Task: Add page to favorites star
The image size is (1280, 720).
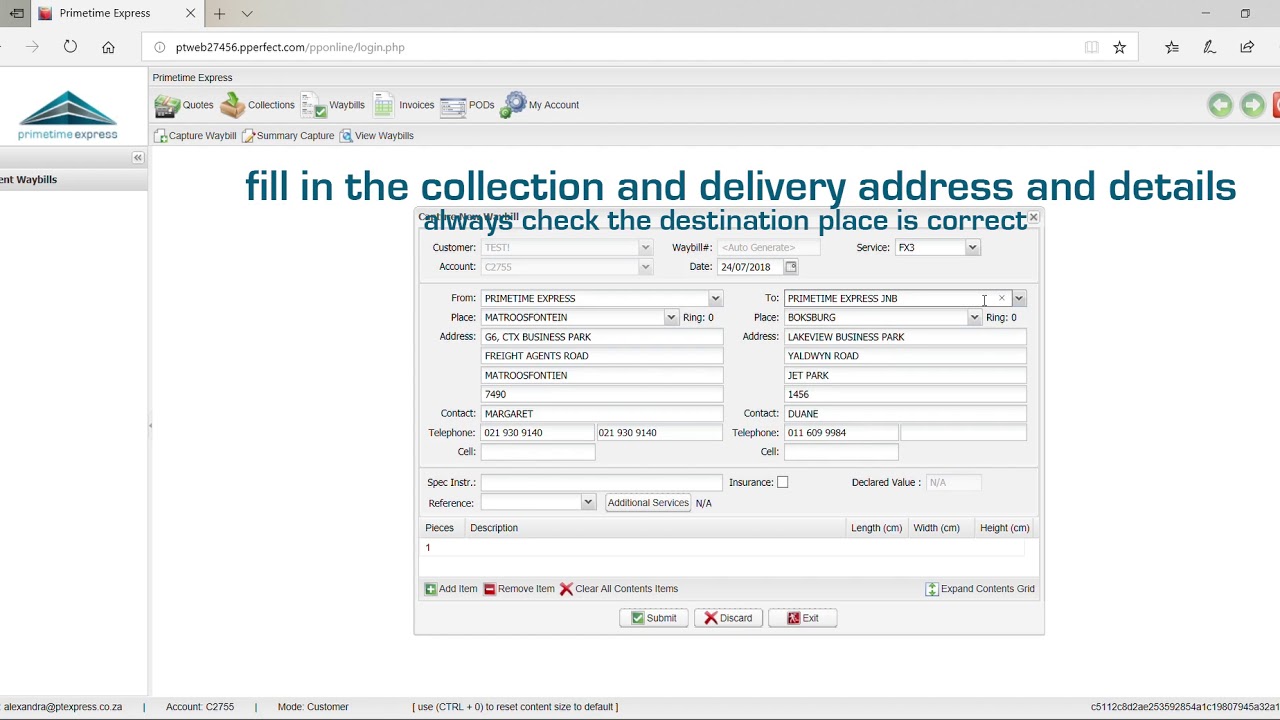Action: 1120,47
